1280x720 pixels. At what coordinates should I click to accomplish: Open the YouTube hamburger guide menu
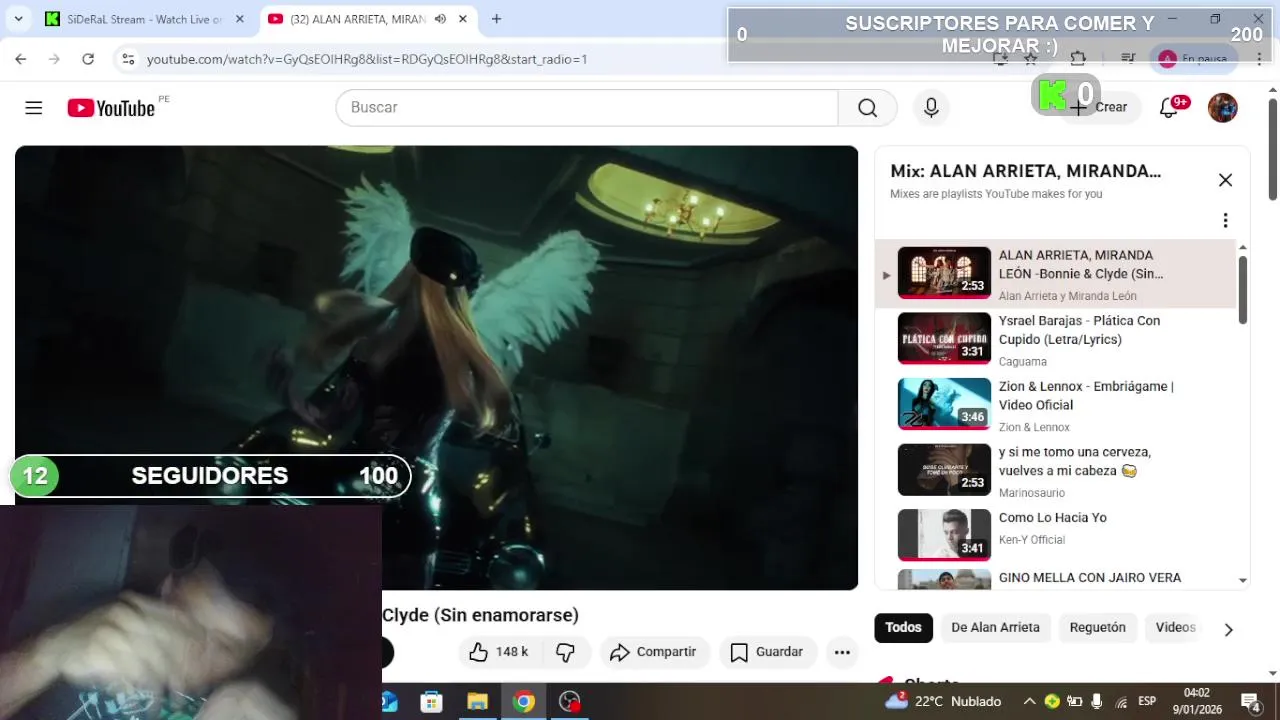34,107
